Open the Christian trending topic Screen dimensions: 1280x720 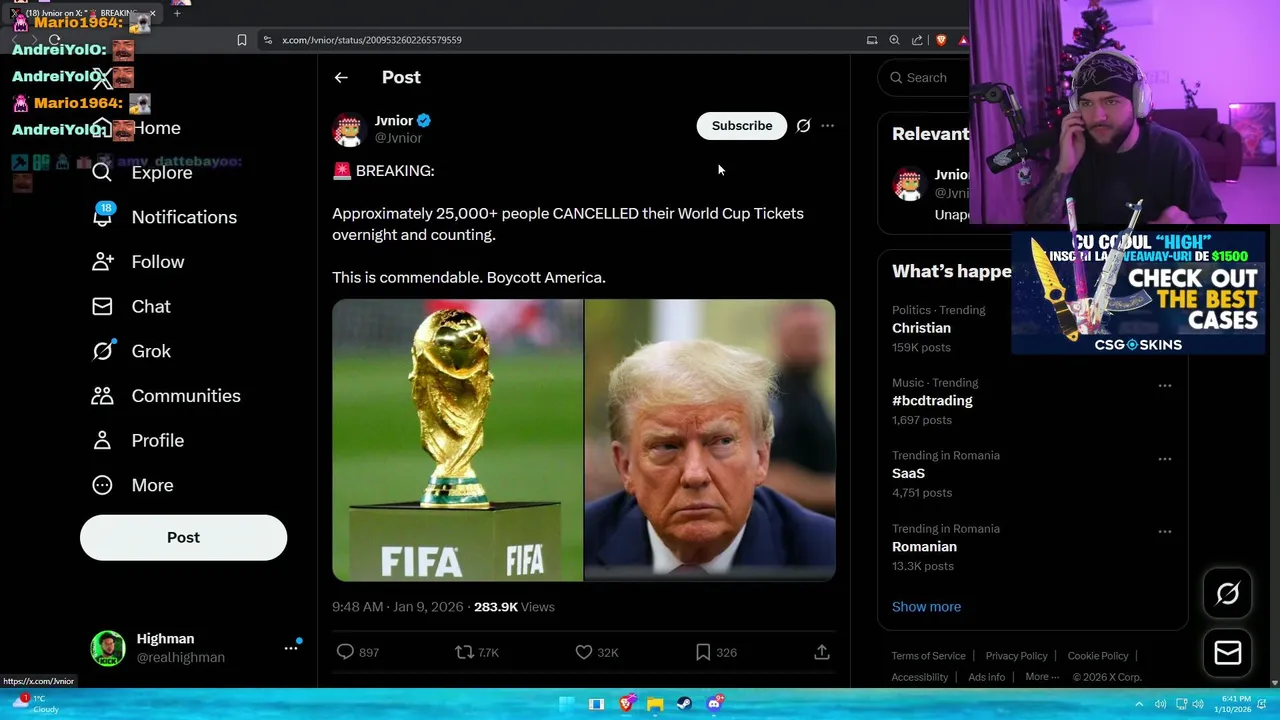921,328
